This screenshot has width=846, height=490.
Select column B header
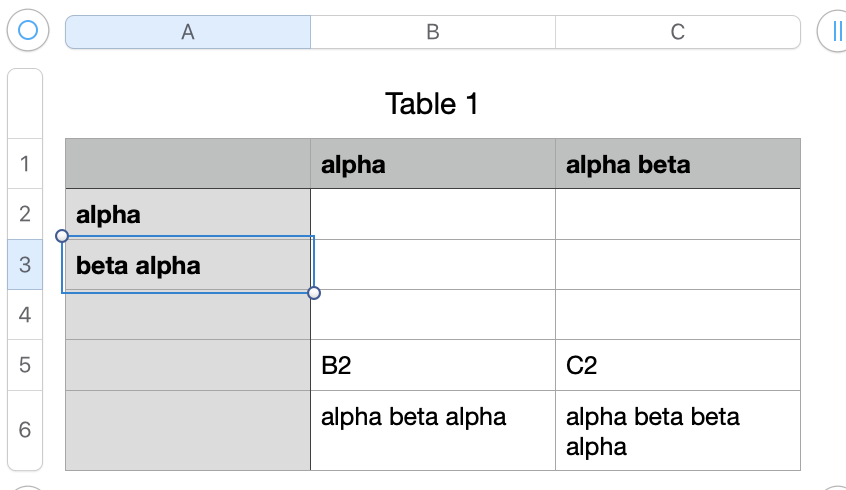pyautogui.click(x=433, y=32)
